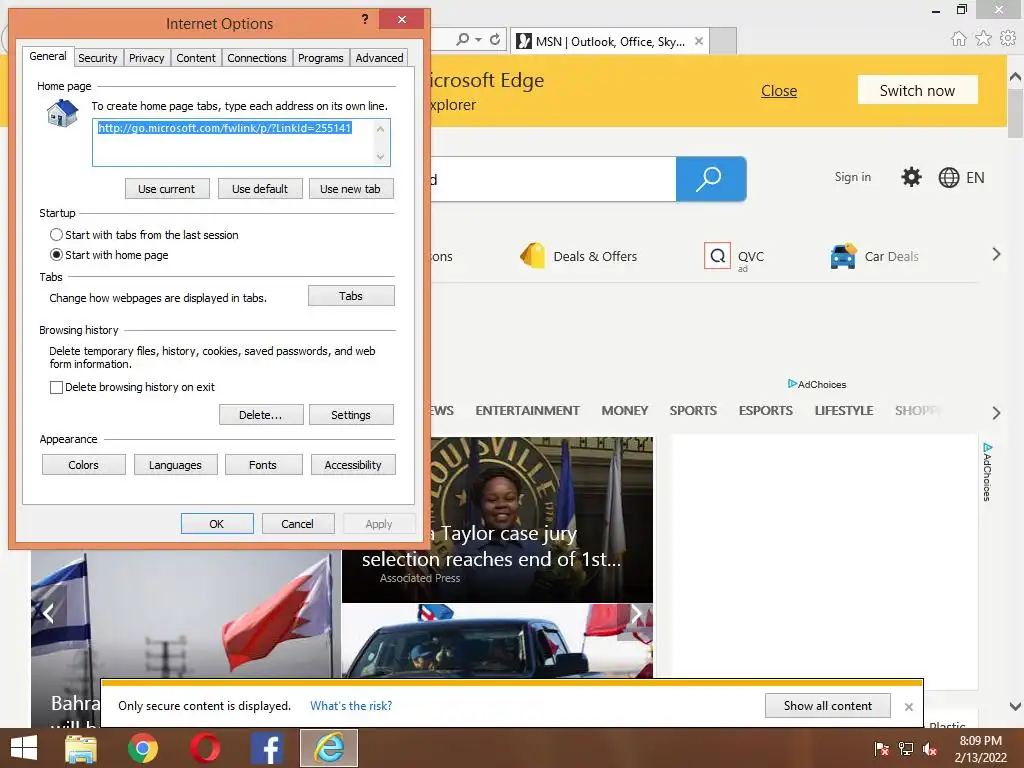Expand more news categories with right chevron
The image size is (1024, 768).
tap(996, 412)
